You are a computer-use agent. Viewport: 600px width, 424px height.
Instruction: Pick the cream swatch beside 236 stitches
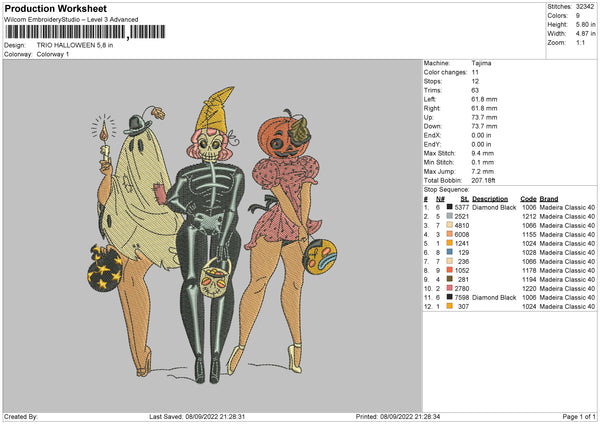[x=450, y=261]
